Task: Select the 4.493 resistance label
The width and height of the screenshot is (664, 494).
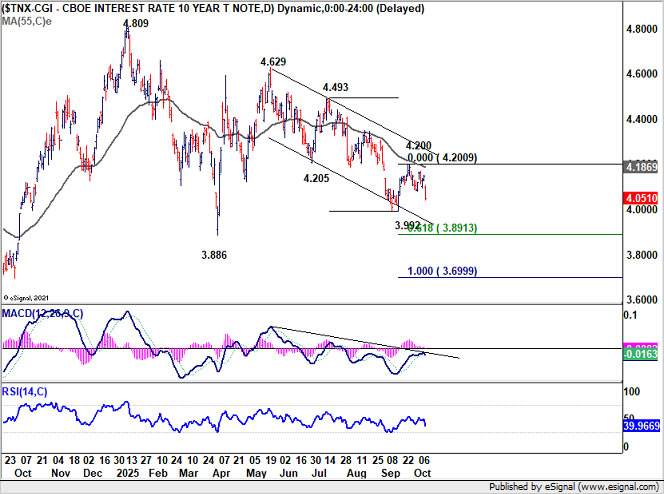Action: (x=335, y=87)
